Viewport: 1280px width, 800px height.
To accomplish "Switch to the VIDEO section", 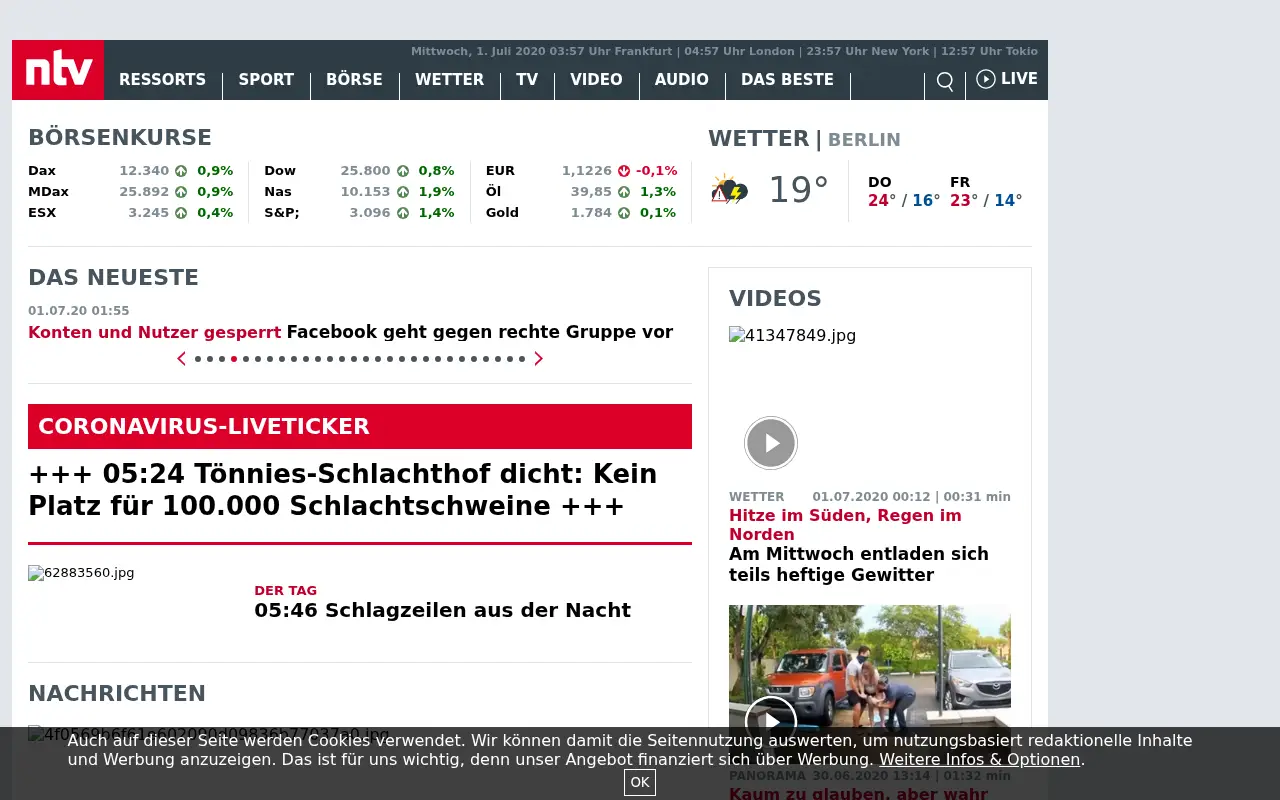I will click(x=596, y=80).
